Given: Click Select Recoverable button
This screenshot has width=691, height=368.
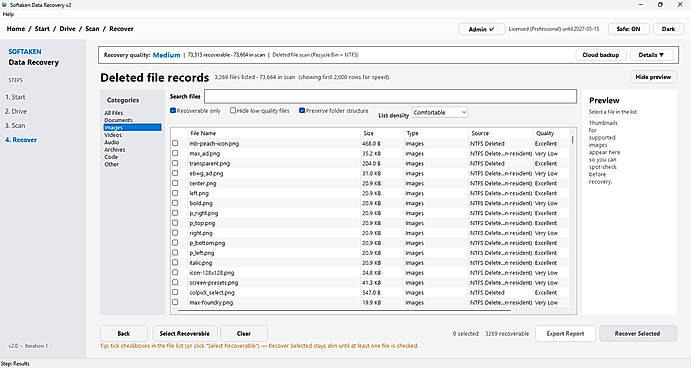Looking at the screenshot, I should click(x=184, y=334).
